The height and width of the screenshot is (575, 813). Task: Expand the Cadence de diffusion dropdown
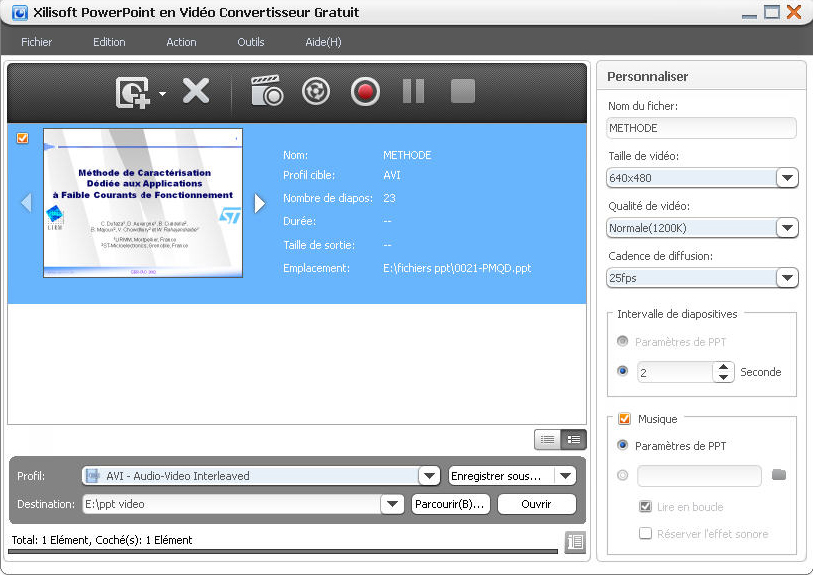787,278
